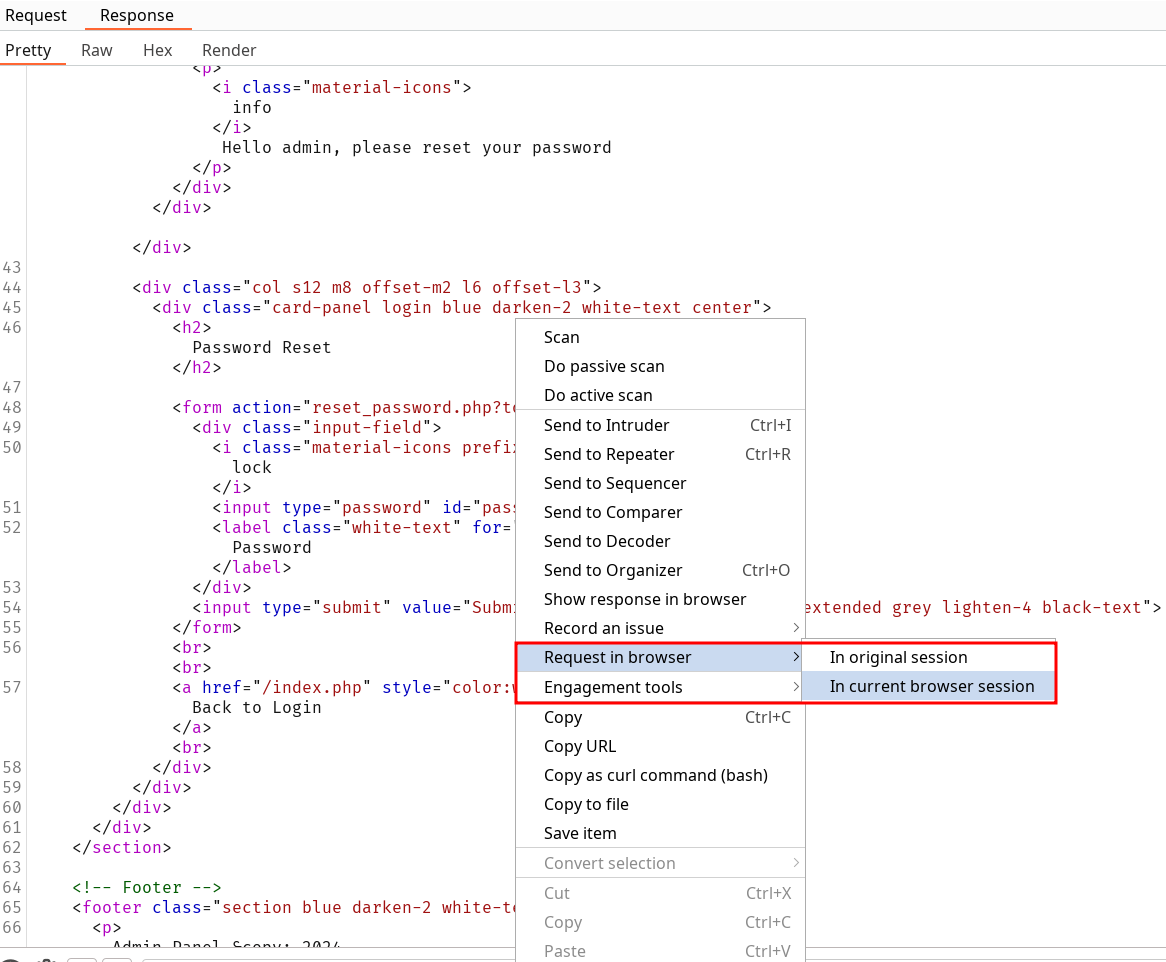This screenshot has height=962, width=1166.
Task: Click Copy as curl command (bash)
Action: coord(655,776)
